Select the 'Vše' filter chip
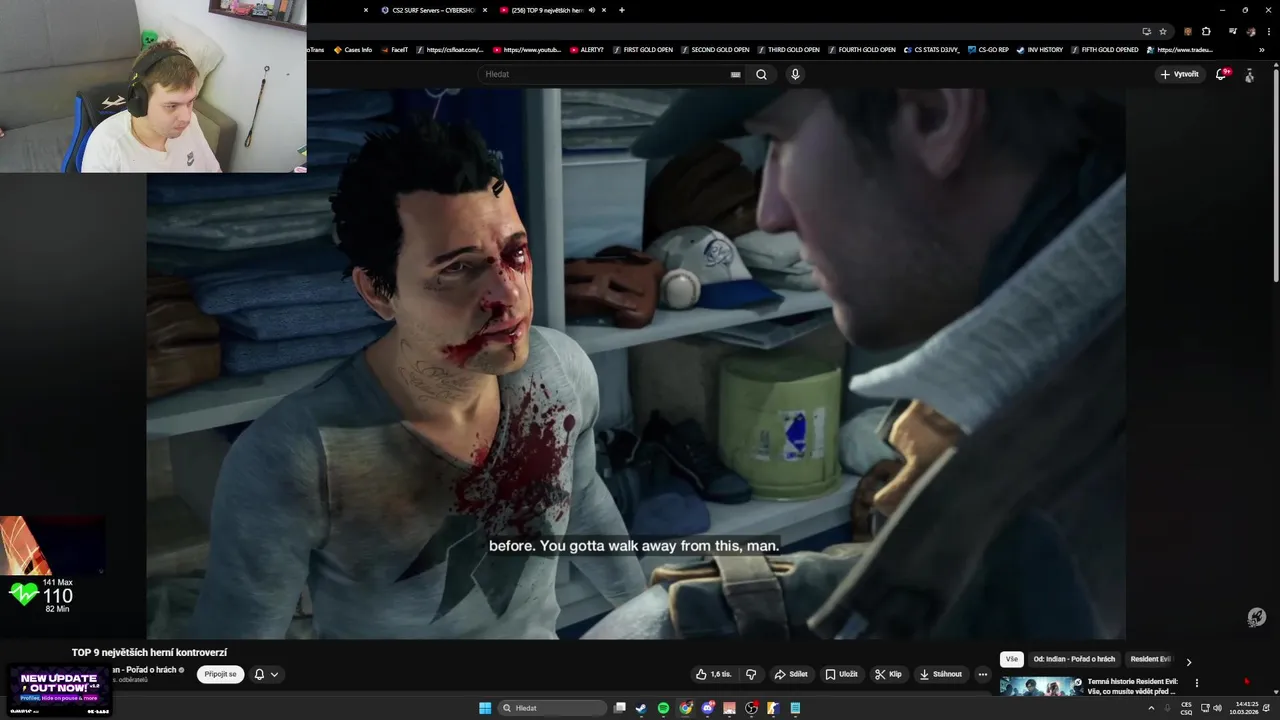This screenshot has height=720, width=1280. [x=1012, y=659]
